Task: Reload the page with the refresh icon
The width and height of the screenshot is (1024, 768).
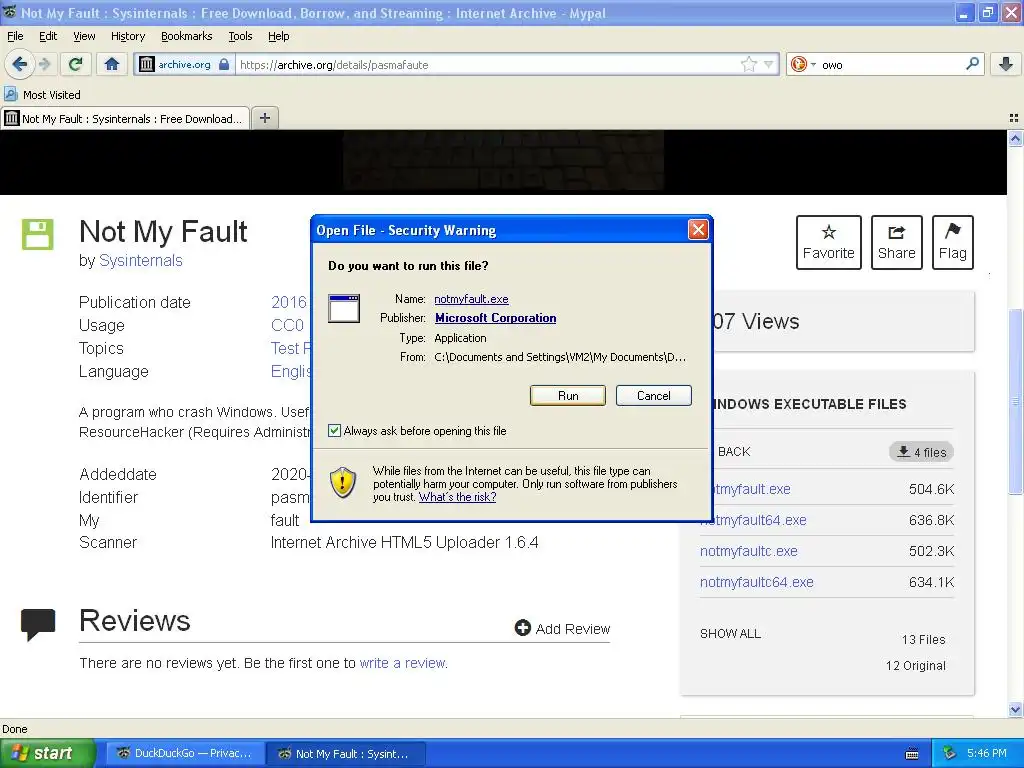Action: point(76,64)
